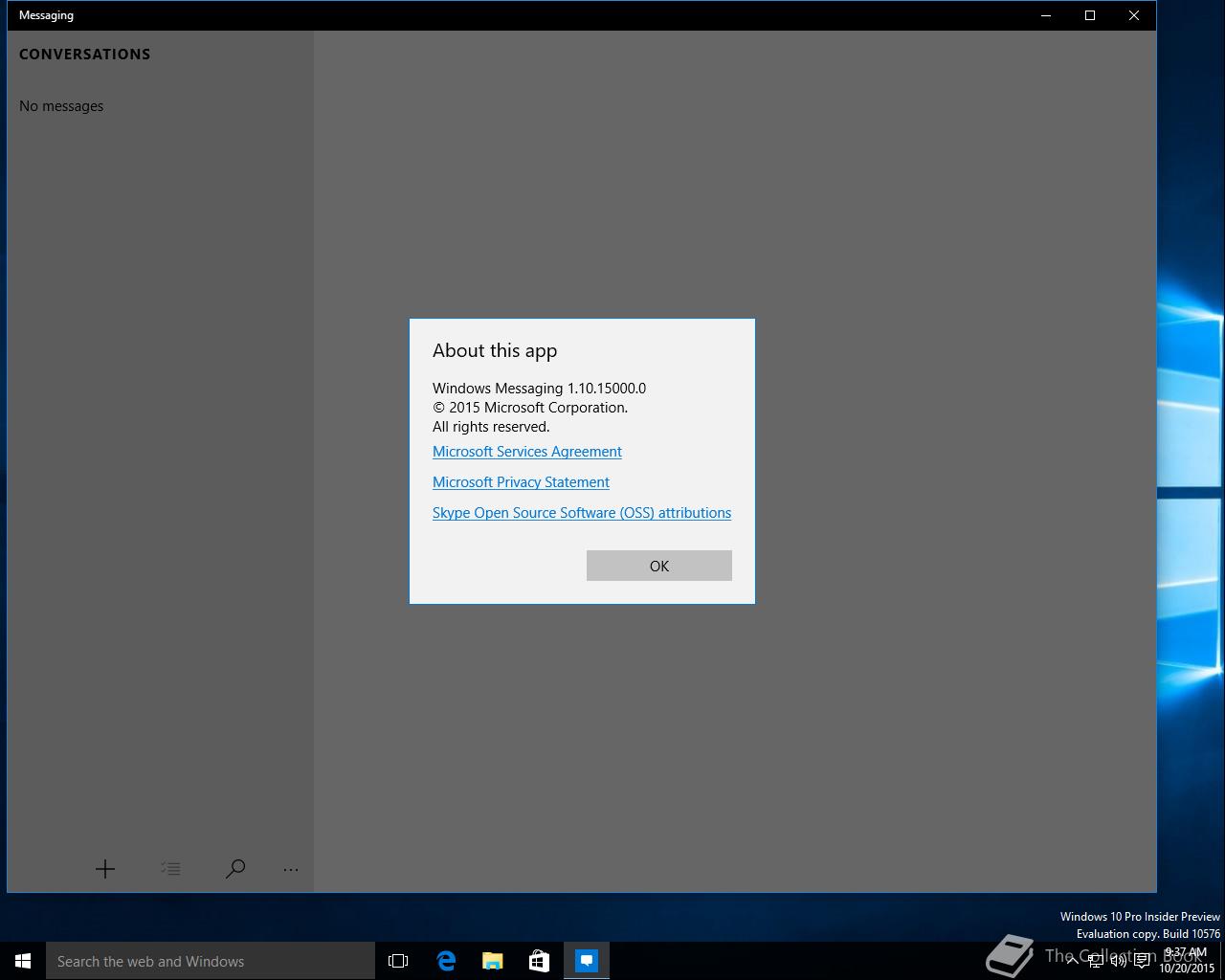Image resolution: width=1225 pixels, height=980 pixels.
Task: Click the search magnifier icon in Messaging
Action: click(235, 869)
